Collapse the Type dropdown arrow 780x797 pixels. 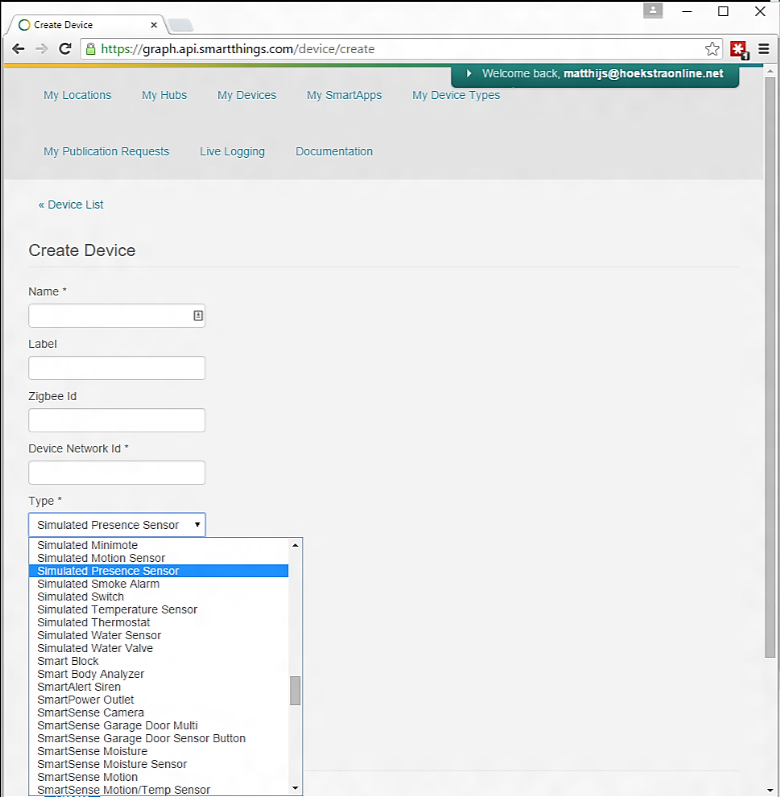coord(197,525)
